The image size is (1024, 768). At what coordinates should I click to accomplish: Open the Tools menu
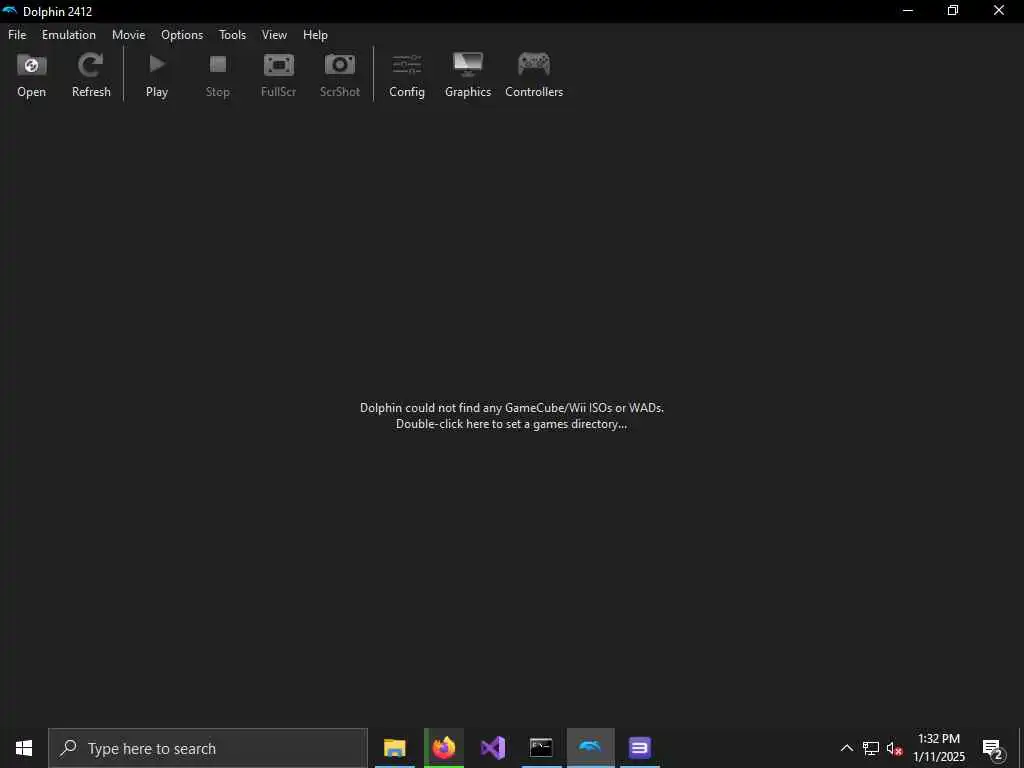coord(232,35)
